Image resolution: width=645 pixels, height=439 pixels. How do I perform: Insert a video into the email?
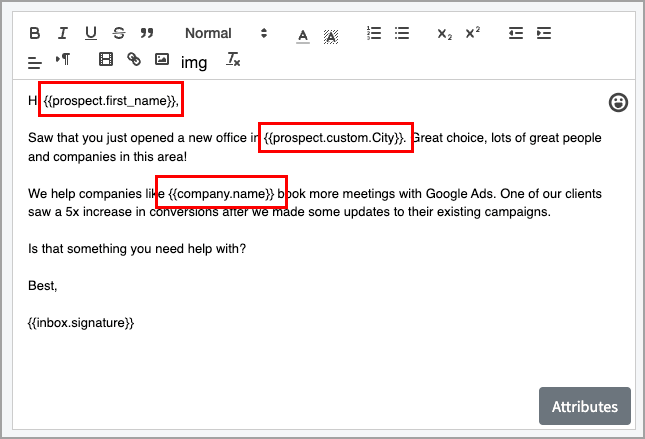(x=106, y=60)
